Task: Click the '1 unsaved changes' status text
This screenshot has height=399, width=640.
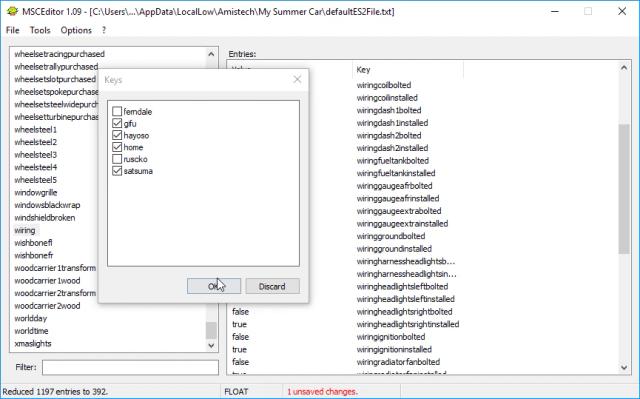Action: (322, 392)
